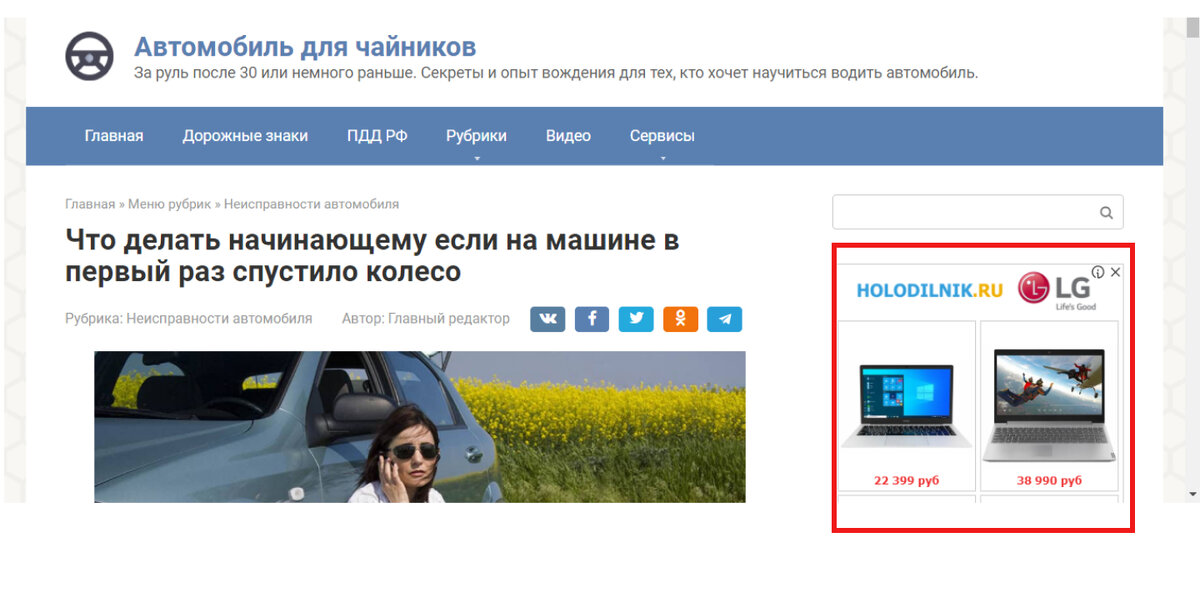
Task: Expand the Рубрики dropdown menu
Action: tap(476, 136)
